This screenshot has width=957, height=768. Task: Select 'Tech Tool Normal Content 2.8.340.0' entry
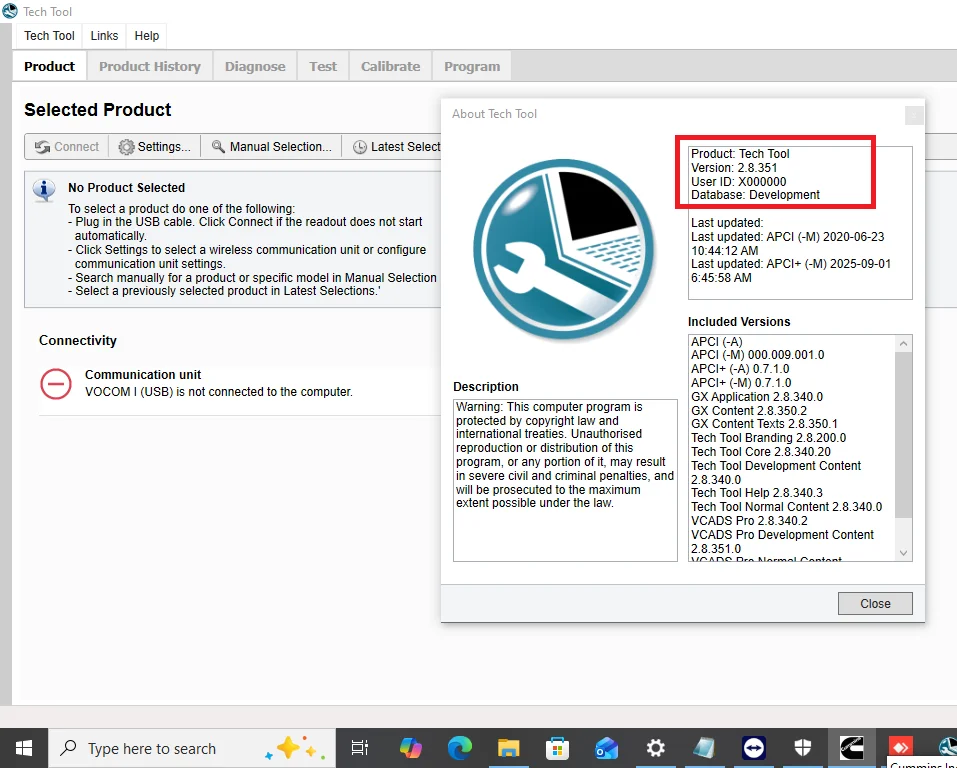(786, 507)
